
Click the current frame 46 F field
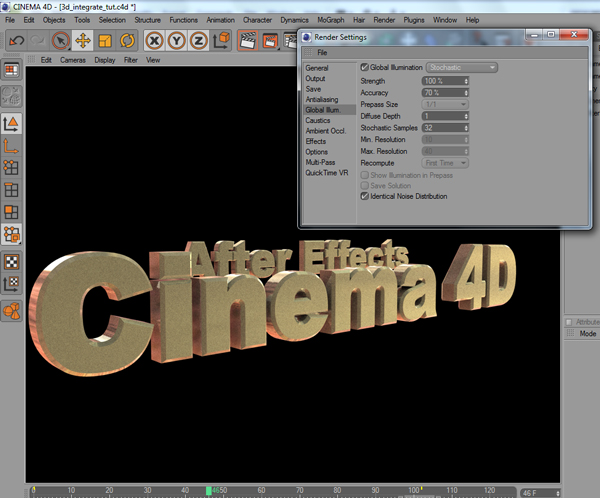[x=538, y=493]
